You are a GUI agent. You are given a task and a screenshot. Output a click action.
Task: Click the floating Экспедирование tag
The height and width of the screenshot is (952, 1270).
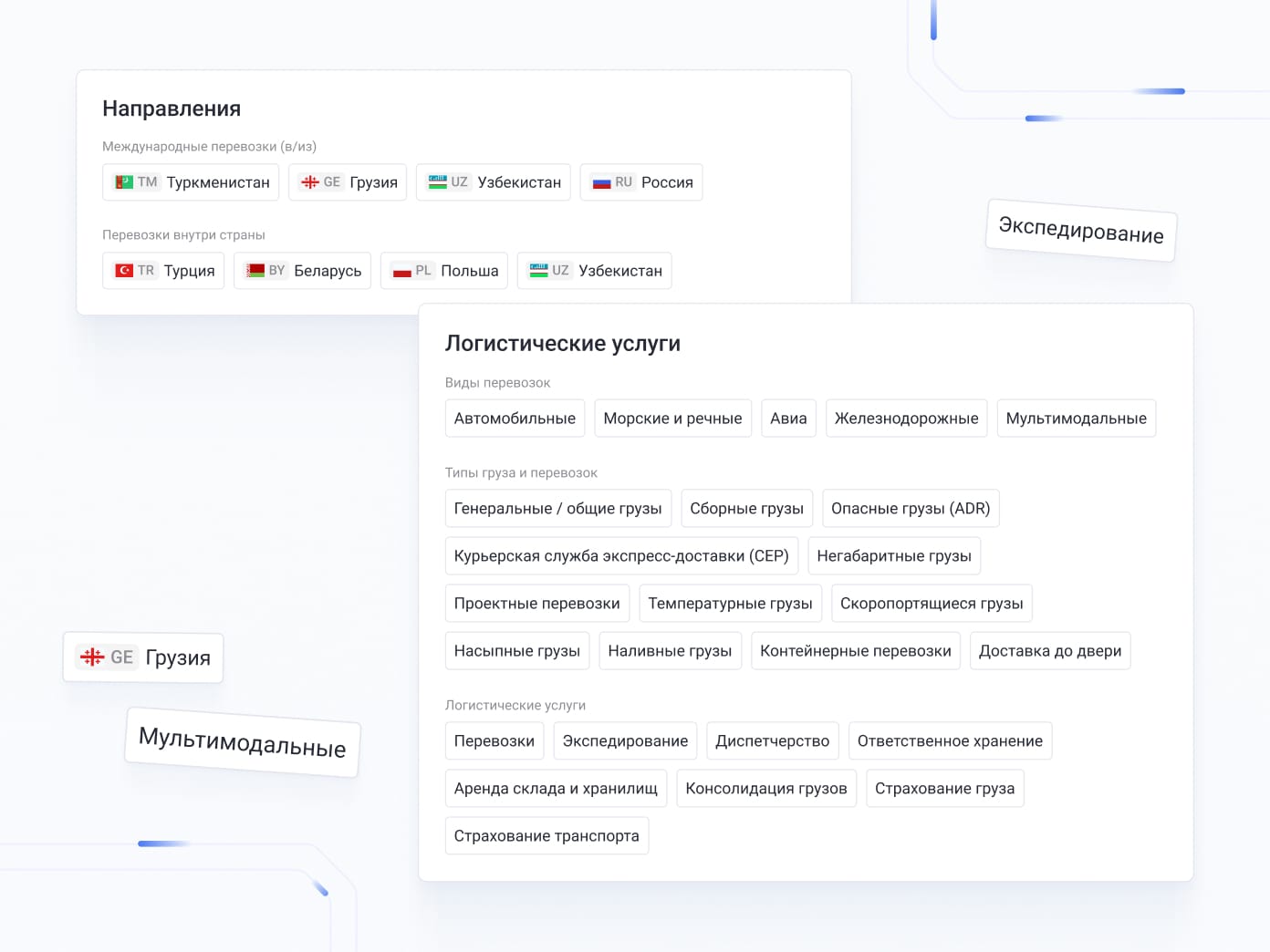point(1081,230)
